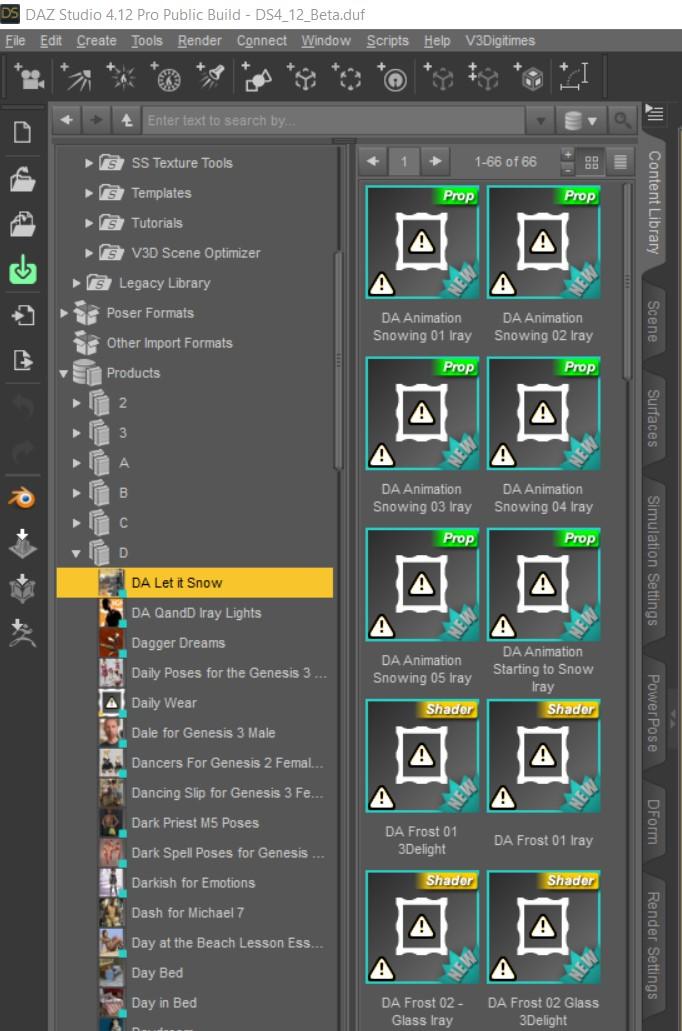Click the Create Measurement tool icon
Viewport: 682px width, 1031px height.
click(x=574, y=77)
